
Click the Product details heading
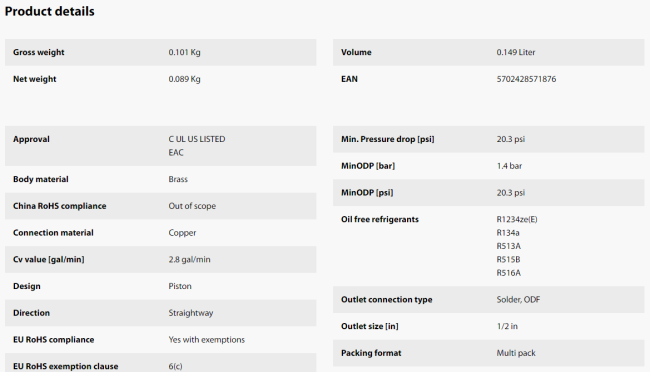(49, 11)
